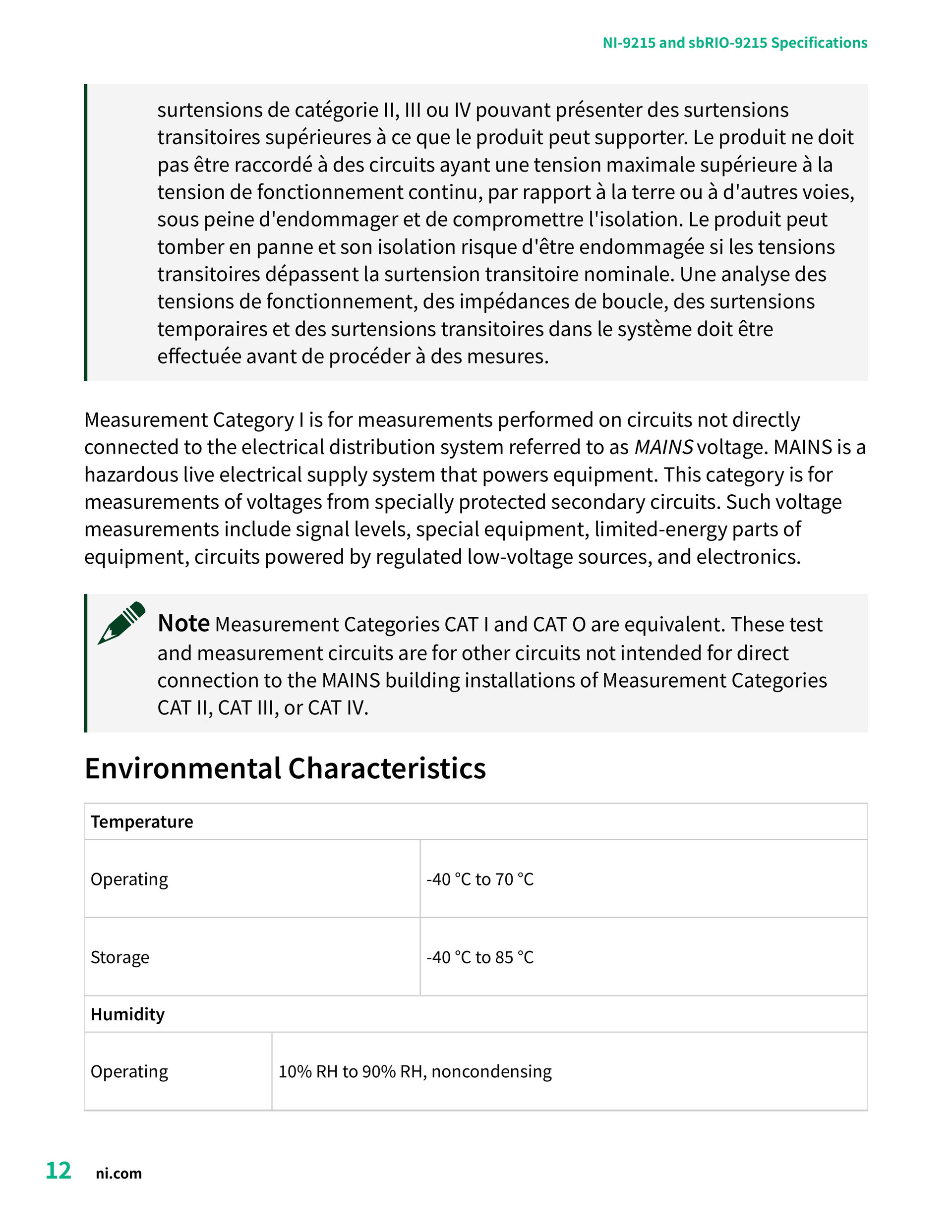Click the temperature Operating label cell
Viewport: 952px width, 1232px height.
click(x=252, y=879)
